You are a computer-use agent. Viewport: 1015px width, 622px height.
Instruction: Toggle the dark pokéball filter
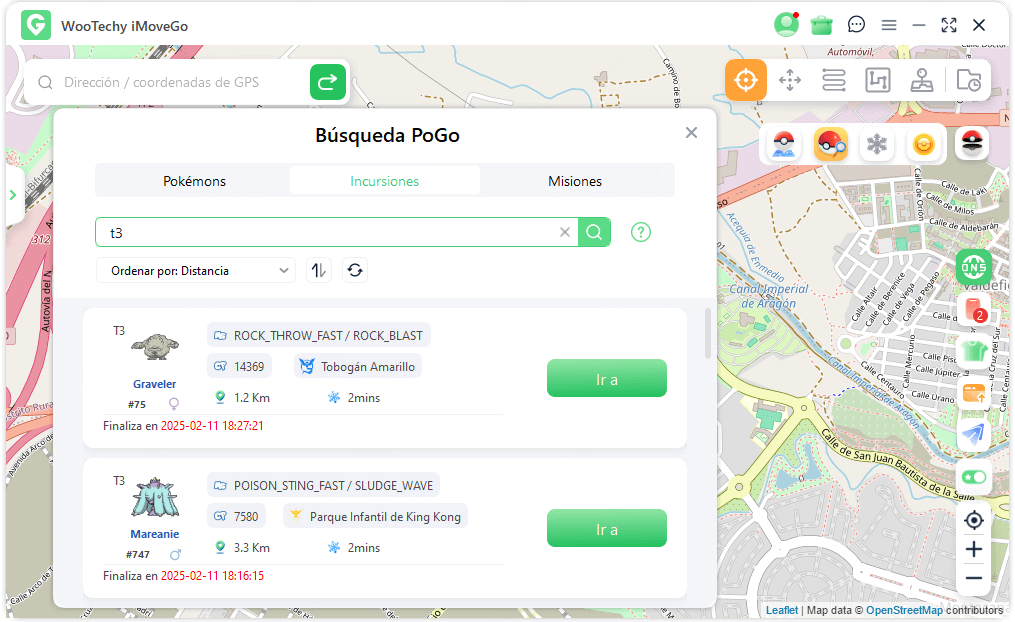click(x=971, y=143)
